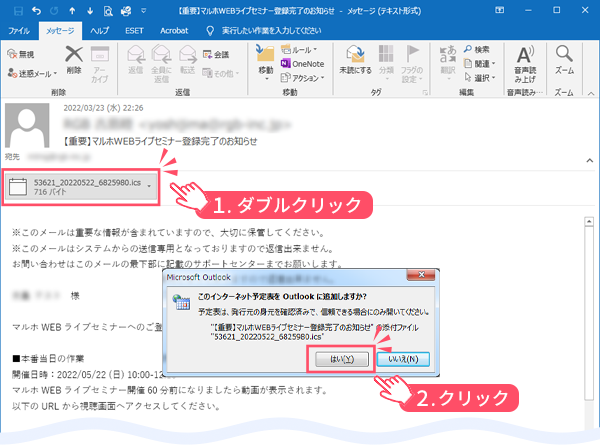600x445 pixels.
Task: Click the Save icon in quick access toolbar
Action: [x=18, y=11]
